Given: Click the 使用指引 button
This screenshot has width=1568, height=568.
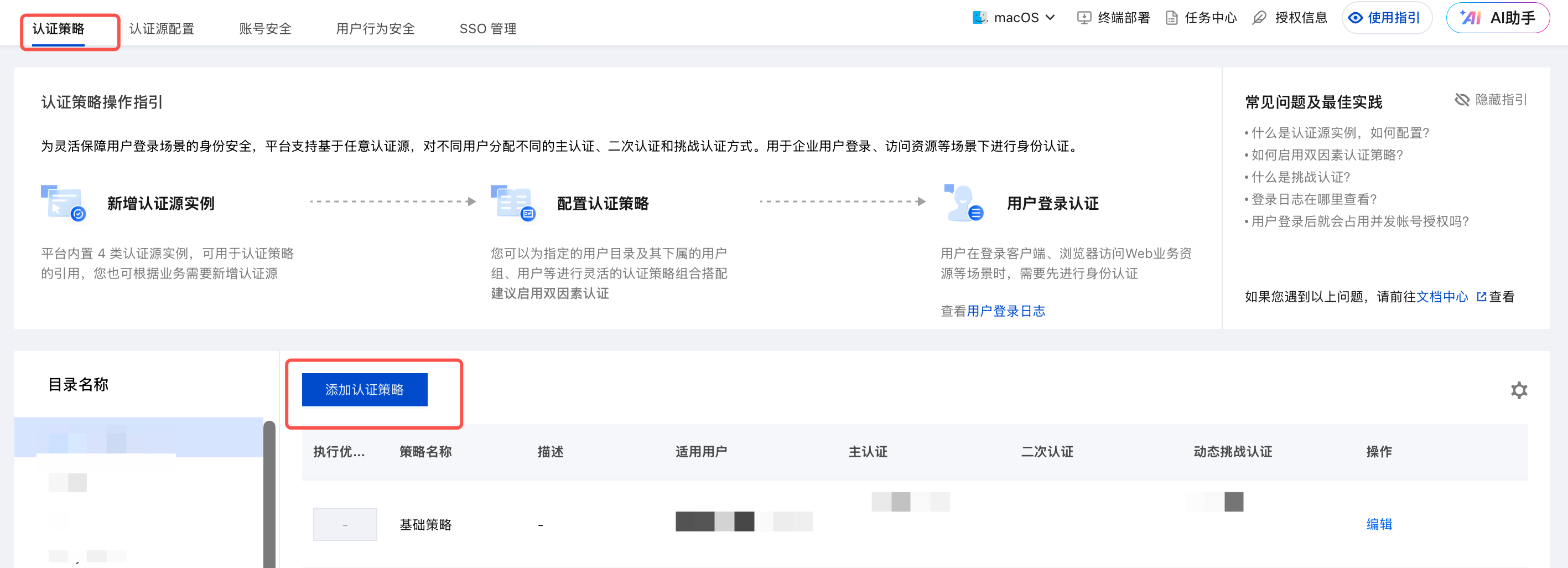Looking at the screenshot, I should pos(1386,18).
